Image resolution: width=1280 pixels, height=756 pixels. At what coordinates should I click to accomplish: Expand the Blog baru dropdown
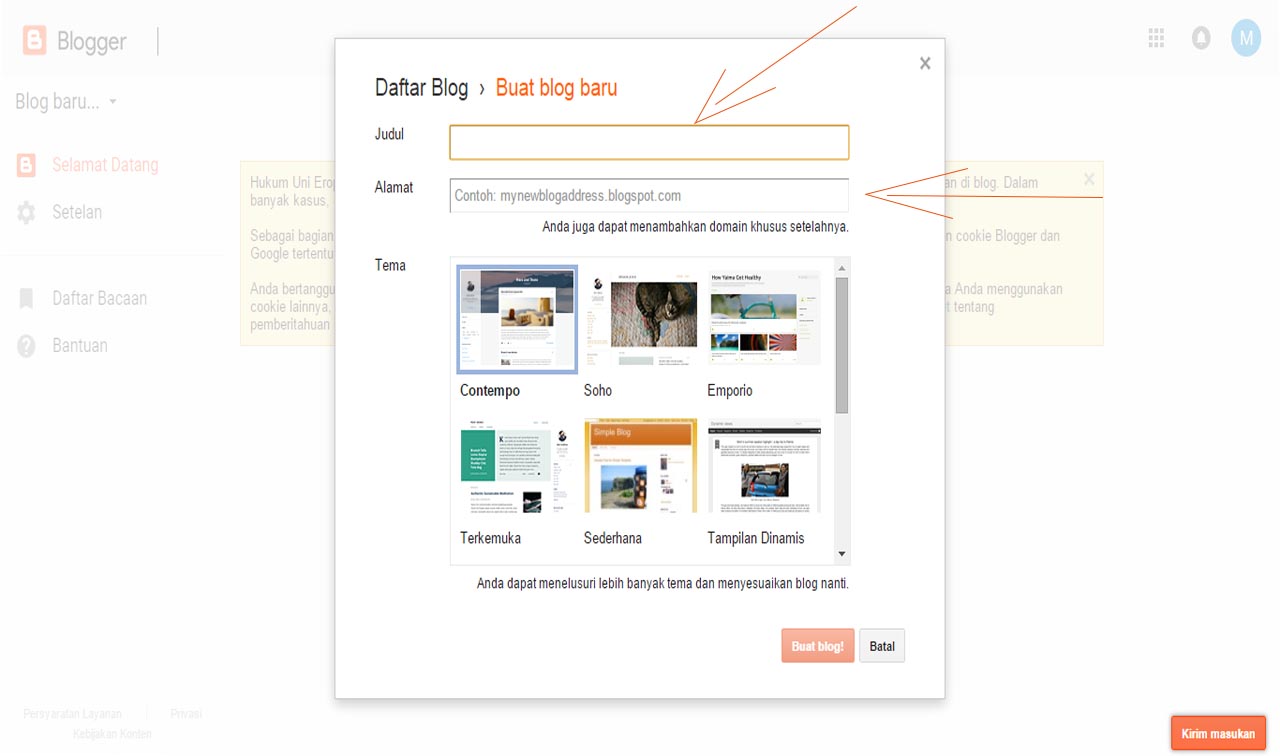point(112,102)
